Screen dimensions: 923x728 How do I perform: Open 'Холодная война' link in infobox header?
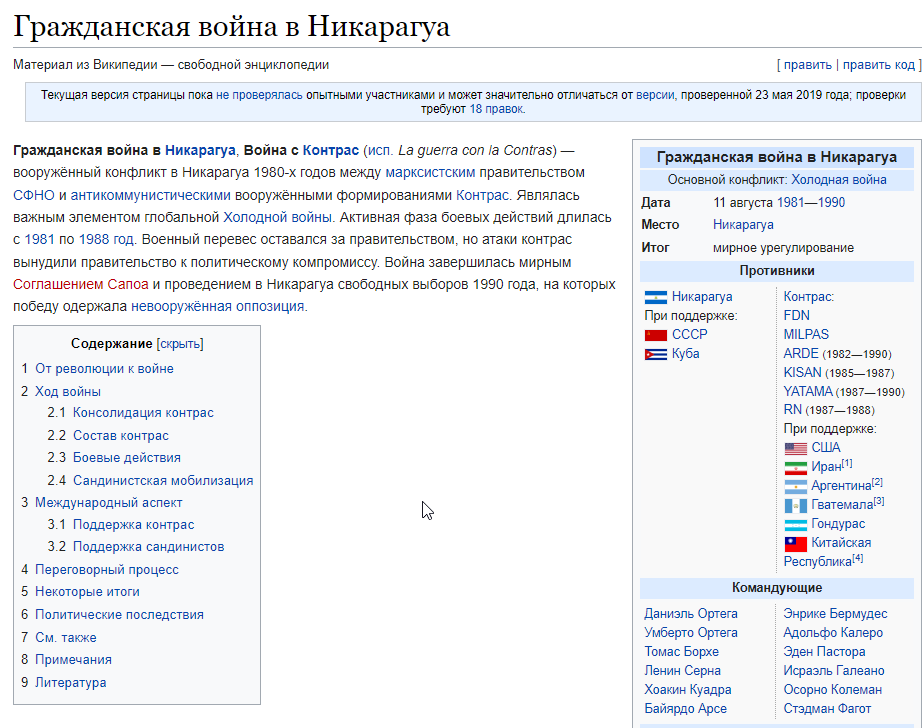click(839, 180)
